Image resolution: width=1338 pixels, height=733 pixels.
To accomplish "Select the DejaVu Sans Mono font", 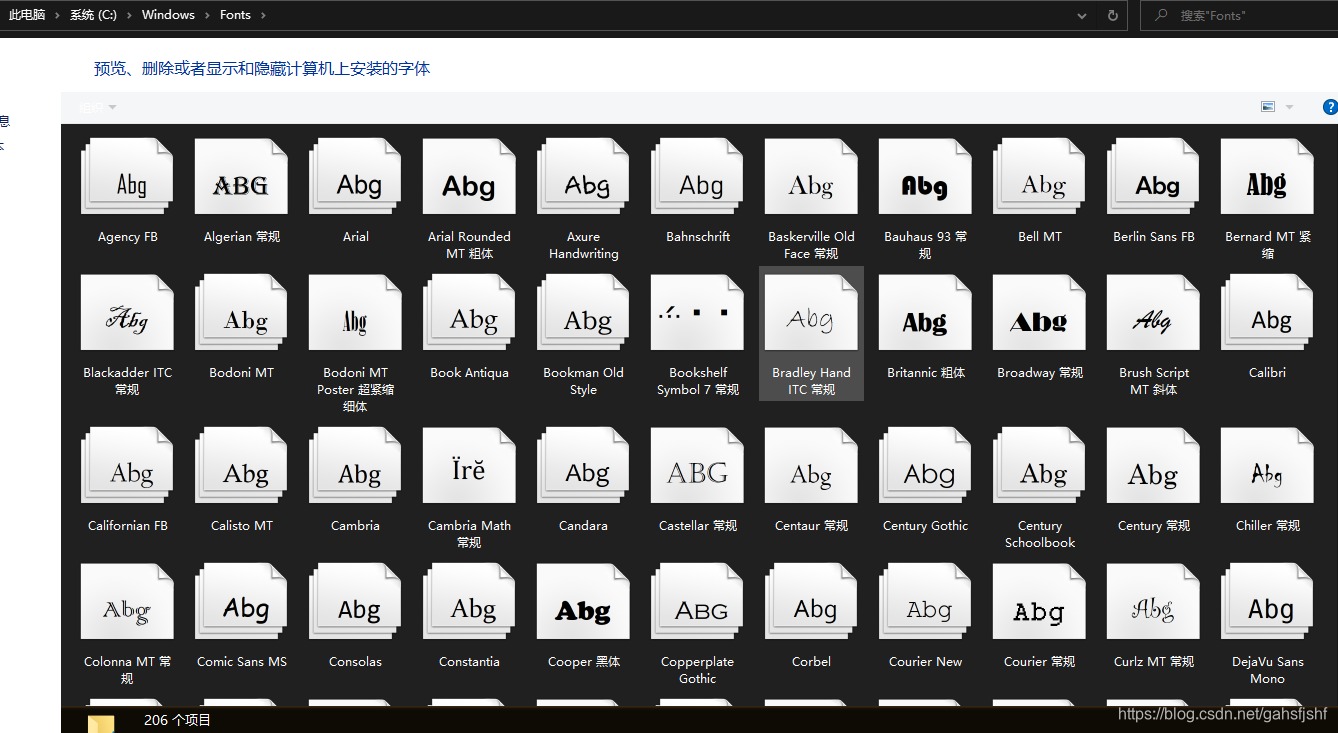I will click(1267, 602).
